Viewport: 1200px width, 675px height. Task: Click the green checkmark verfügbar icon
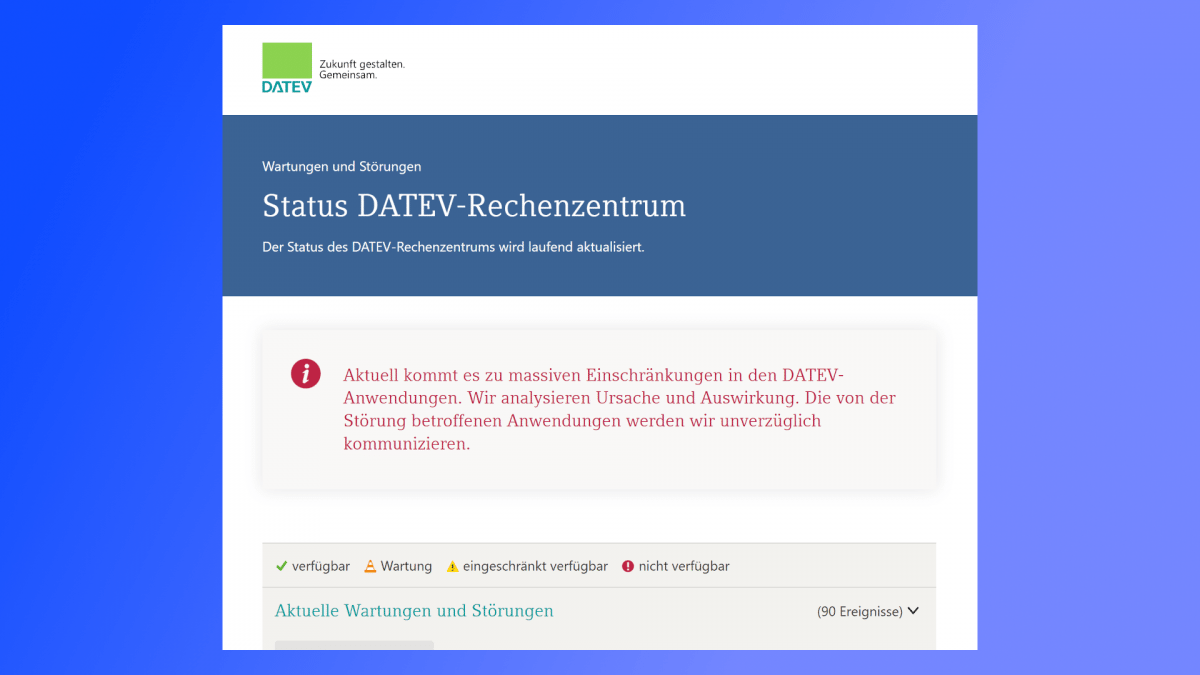tap(281, 566)
